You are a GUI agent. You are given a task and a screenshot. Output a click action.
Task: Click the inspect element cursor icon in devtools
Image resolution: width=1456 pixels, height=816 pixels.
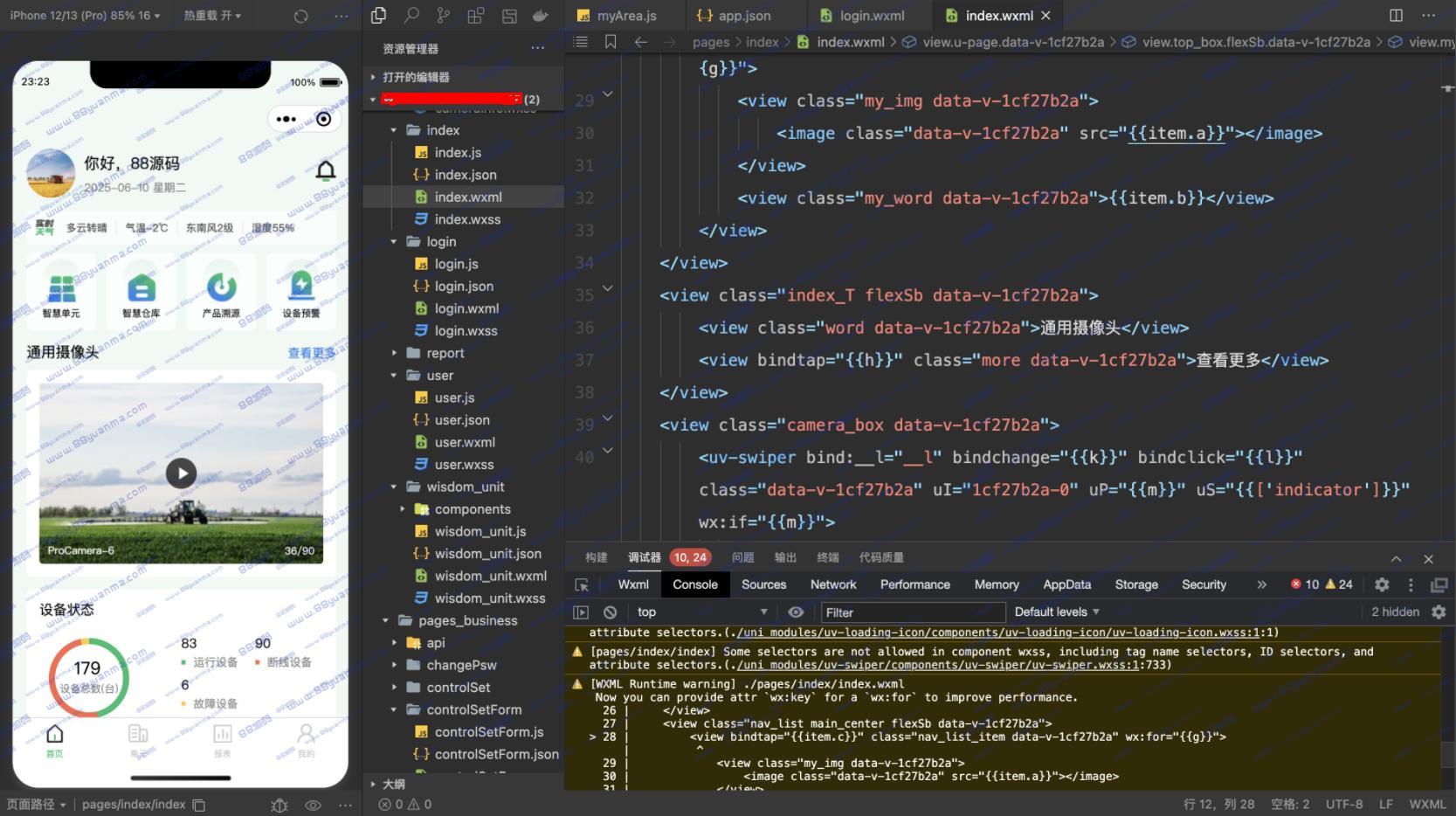(582, 584)
